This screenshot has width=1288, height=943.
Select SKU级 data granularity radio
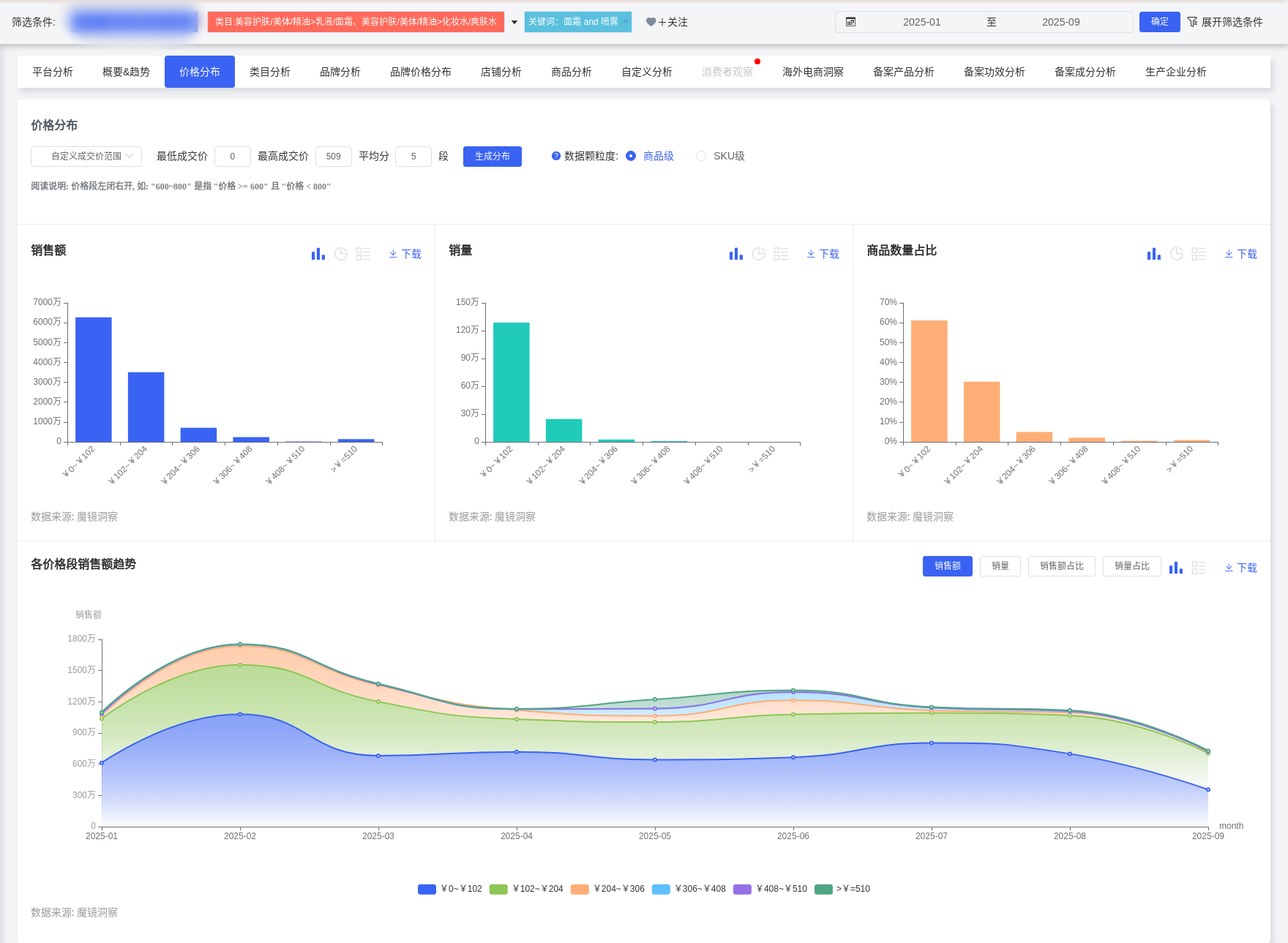click(x=701, y=156)
